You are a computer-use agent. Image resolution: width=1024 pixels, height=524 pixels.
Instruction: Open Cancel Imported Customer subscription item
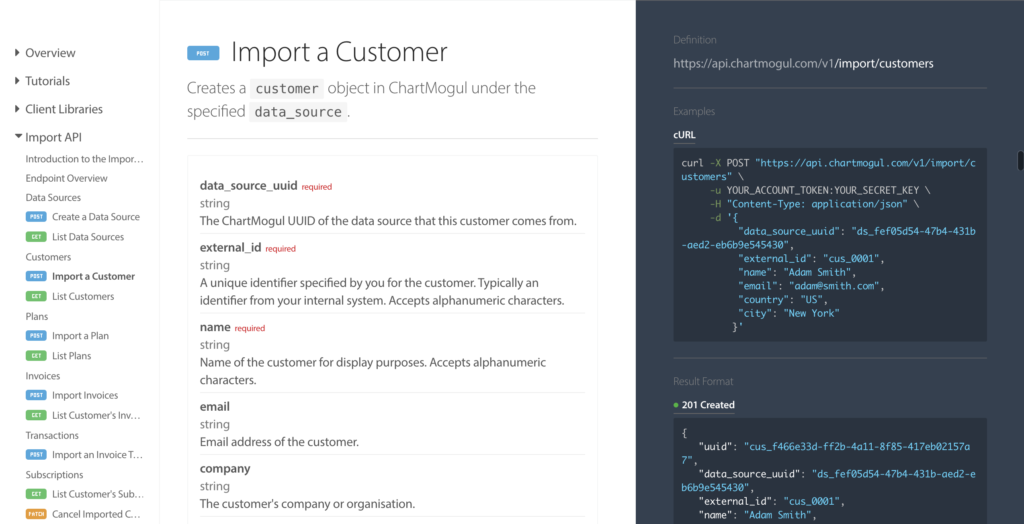click(x=97, y=514)
